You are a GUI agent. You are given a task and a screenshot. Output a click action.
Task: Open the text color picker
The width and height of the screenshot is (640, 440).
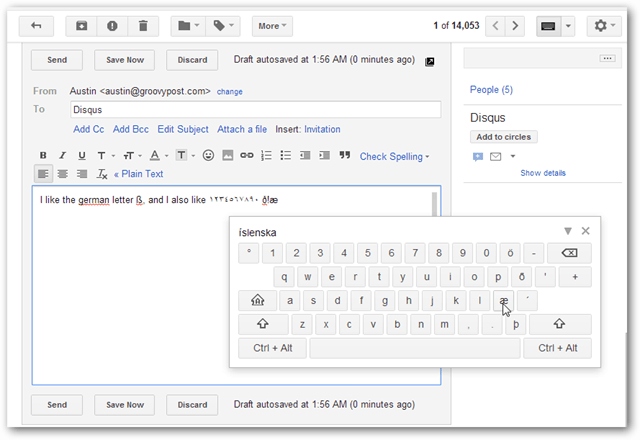[x=158, y=156]
